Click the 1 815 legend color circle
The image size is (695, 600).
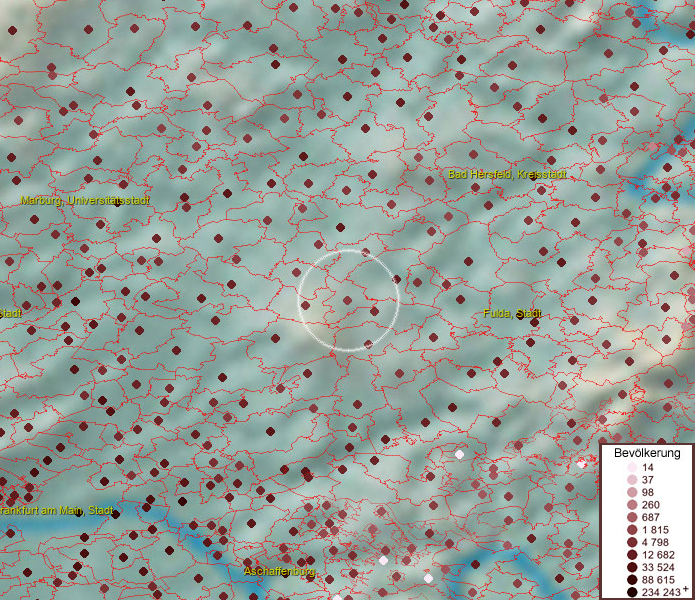pyautogui.click(x=632, y=530)
